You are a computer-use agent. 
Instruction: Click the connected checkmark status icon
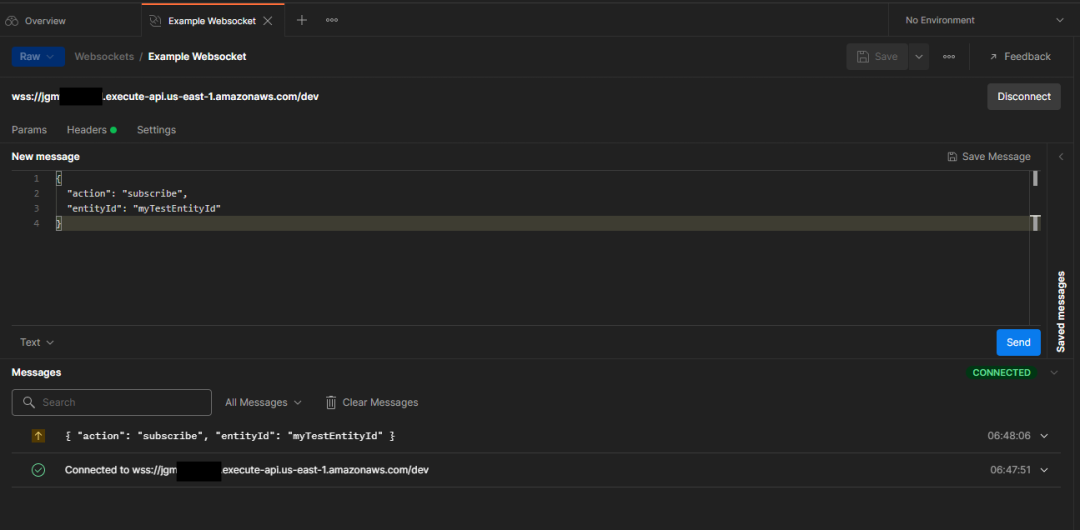tap(38, 470)
